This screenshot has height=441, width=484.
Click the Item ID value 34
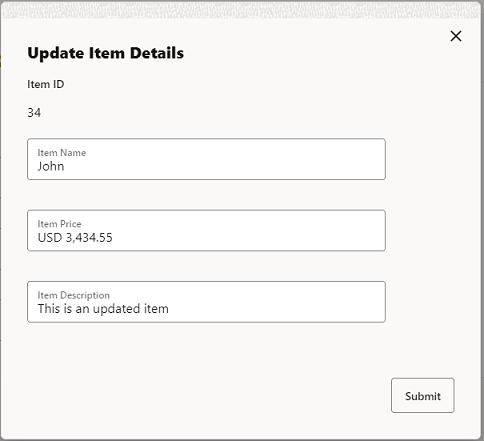(34, 113)
